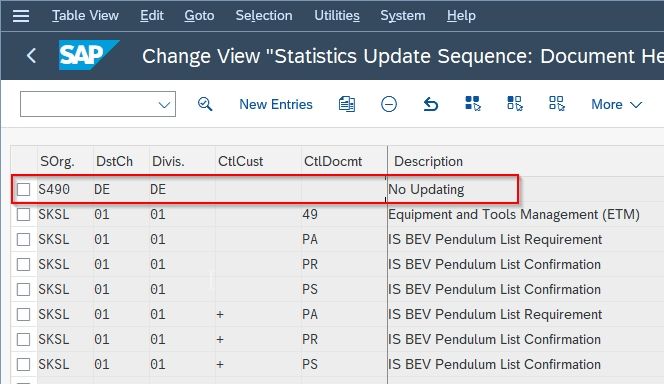
Task: Click the Undo Change arrow icon
Action: point(431,104)
